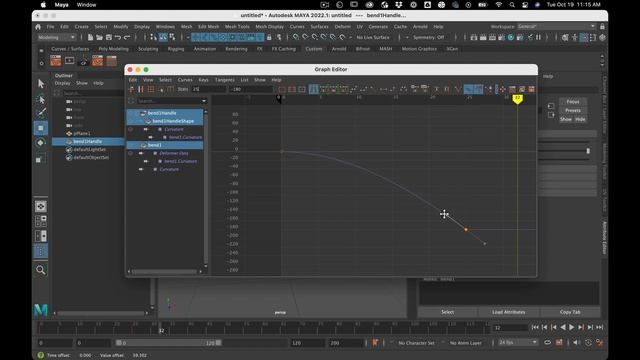Click Frame All icon in Graph Editor toolbar
This screenshot has height=360, width=640.
(282, 89)
